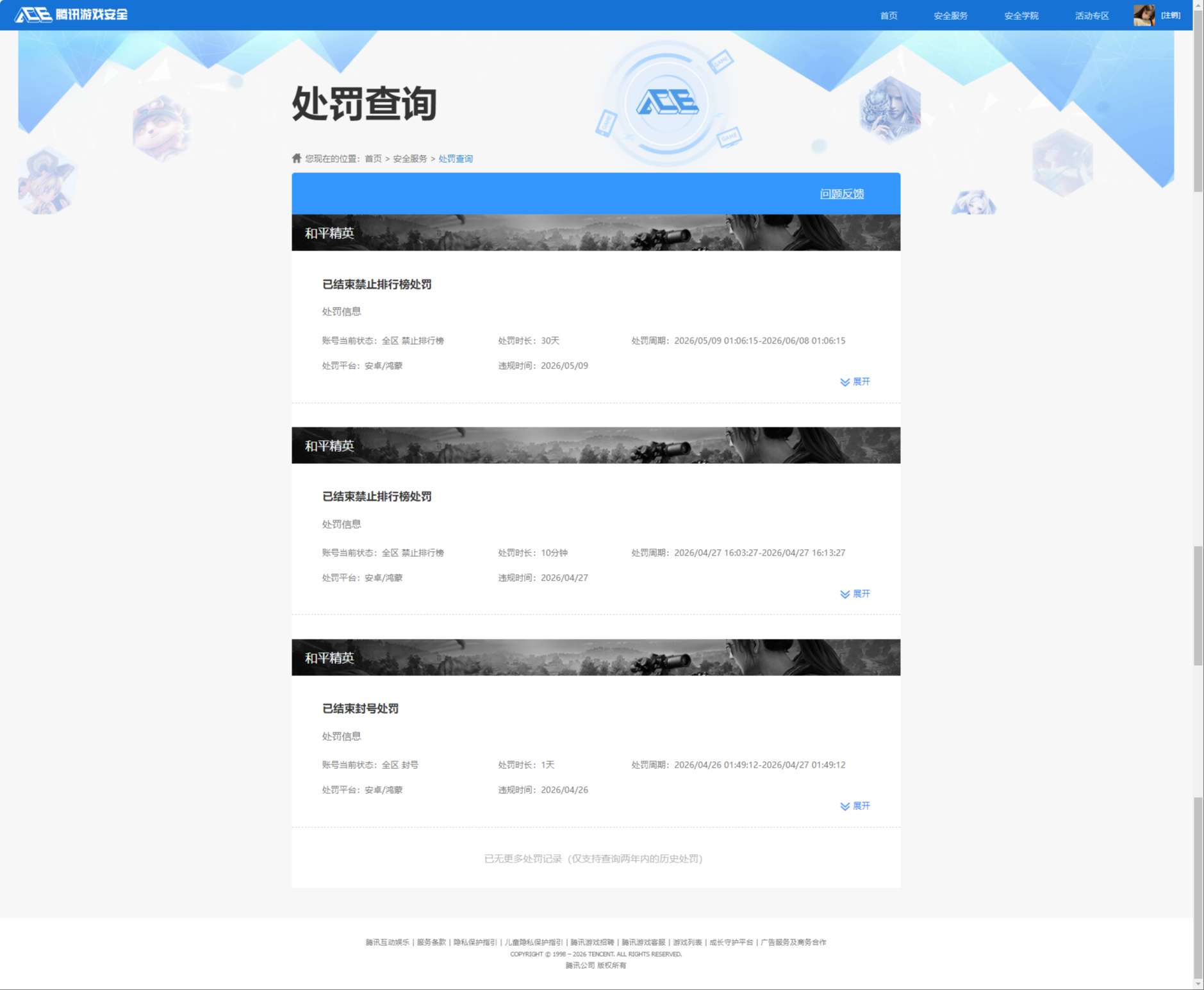Image resolution: width=1204 pixels, height=990 pixels.
Task: Select 已结束封号处罚 heading
Action: (x=360, y=709)
